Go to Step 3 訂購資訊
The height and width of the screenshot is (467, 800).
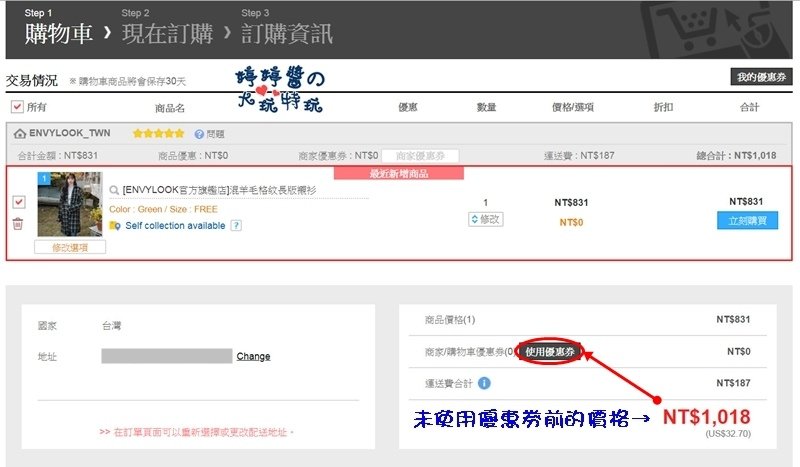pos(287,28)
